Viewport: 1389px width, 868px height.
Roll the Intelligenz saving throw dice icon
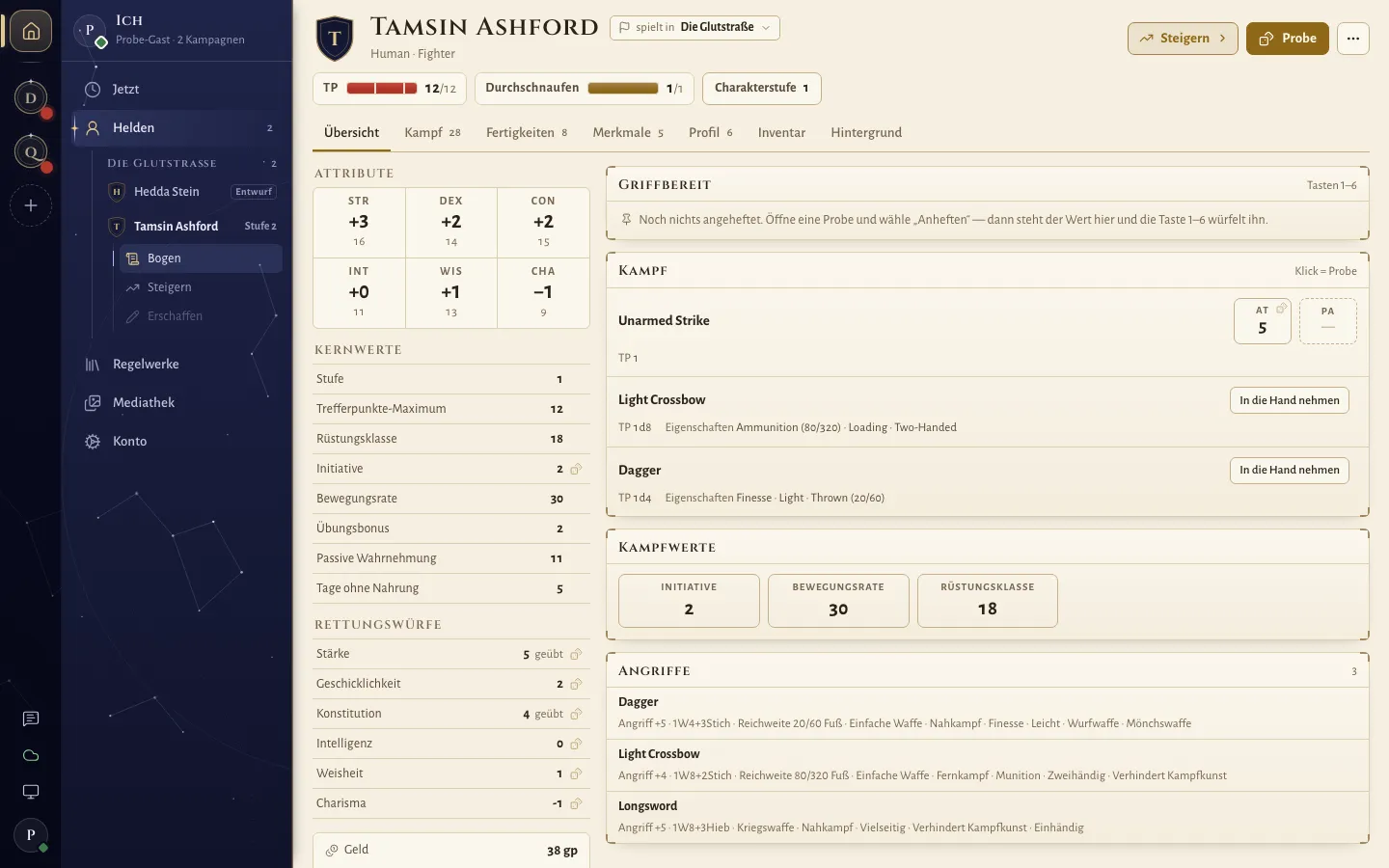pyautogui.click(x=576, y=744)
